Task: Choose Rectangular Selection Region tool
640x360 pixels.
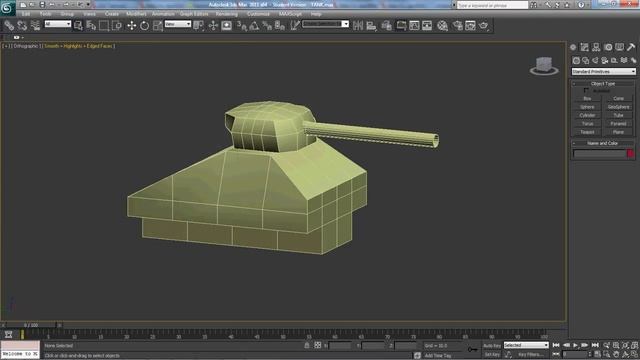Action: (104, 26)
